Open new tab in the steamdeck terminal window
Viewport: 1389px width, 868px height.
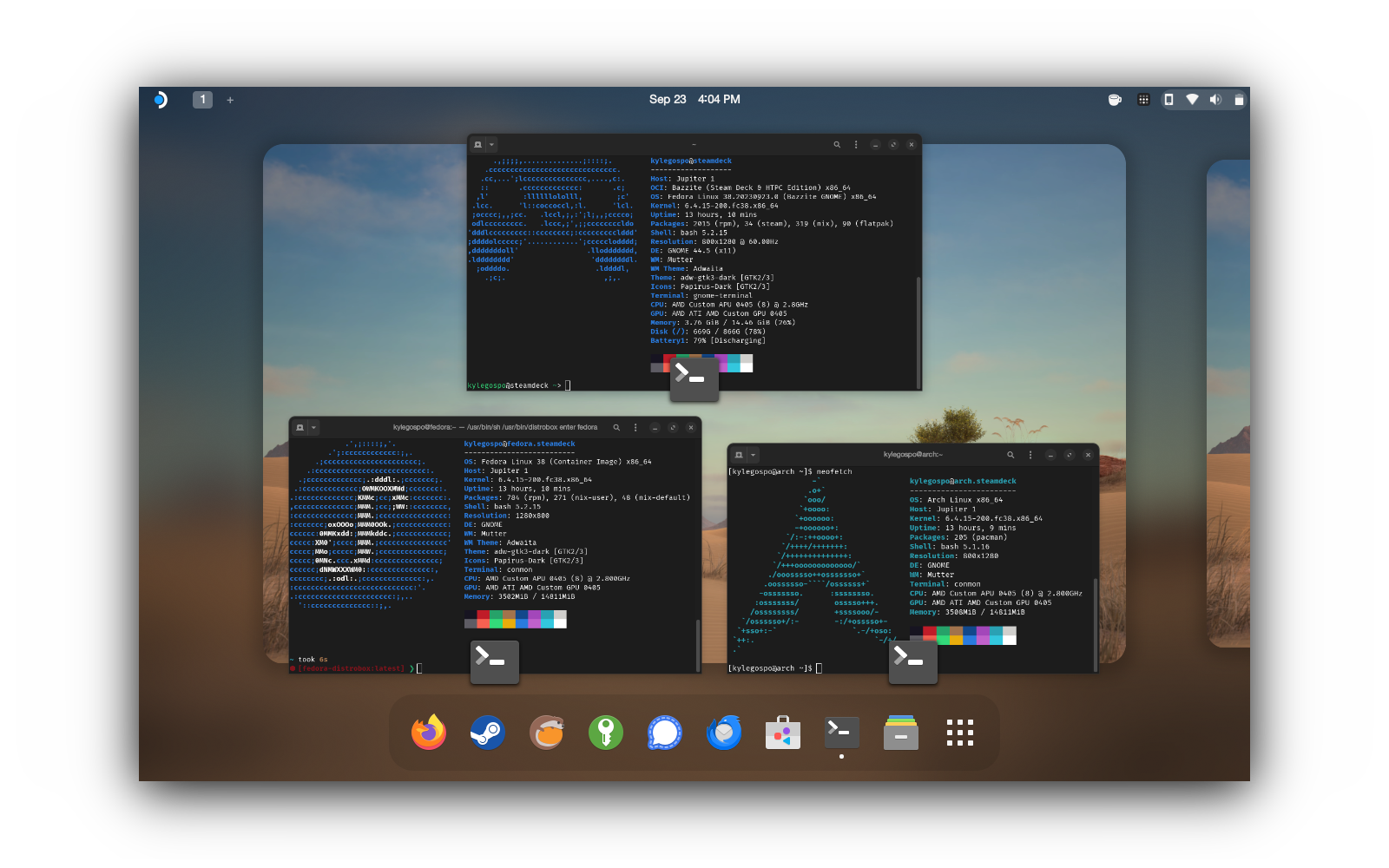pos(477,144)
